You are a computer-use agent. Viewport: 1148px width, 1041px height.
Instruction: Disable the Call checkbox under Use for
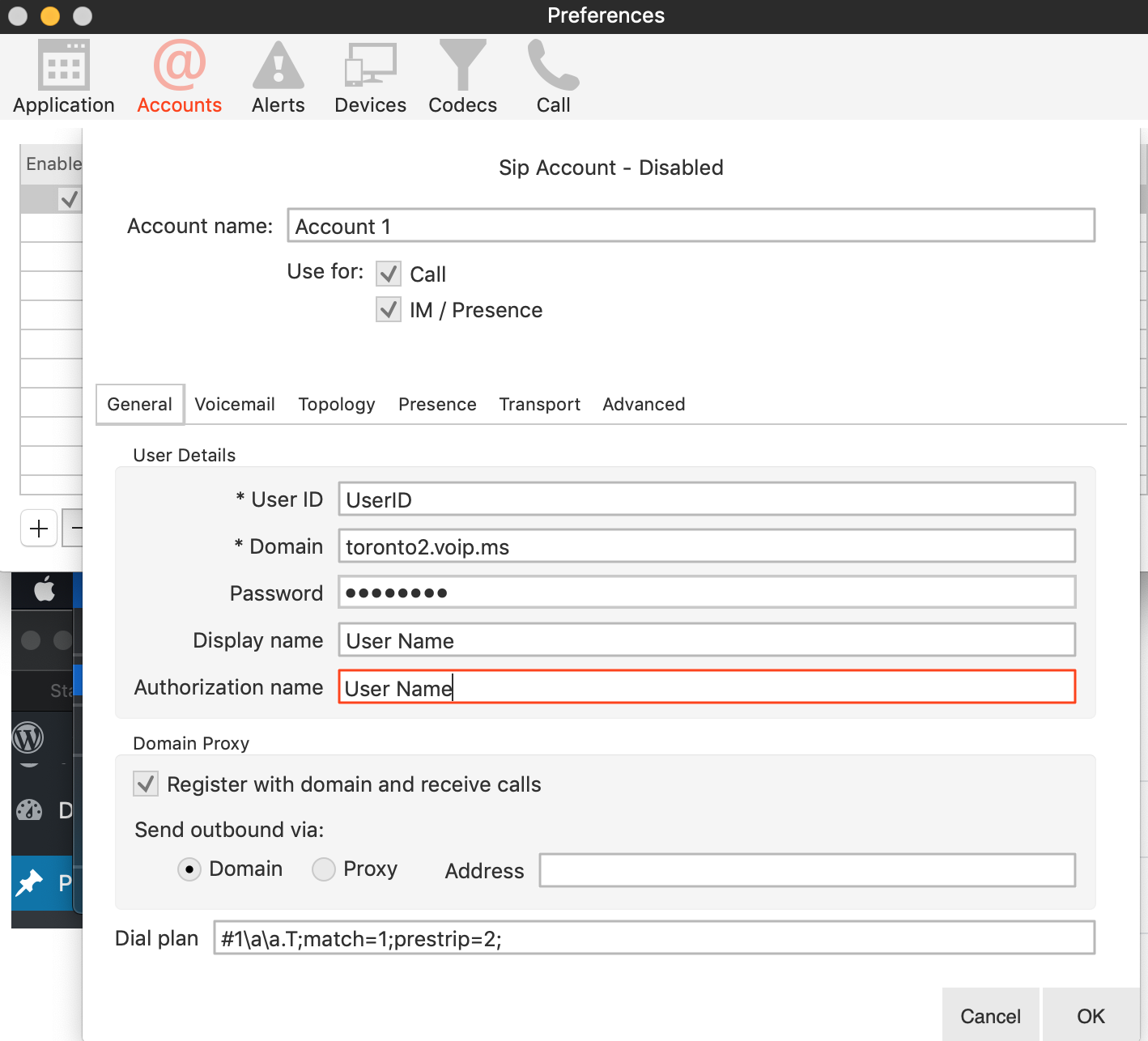coord(389,274)
